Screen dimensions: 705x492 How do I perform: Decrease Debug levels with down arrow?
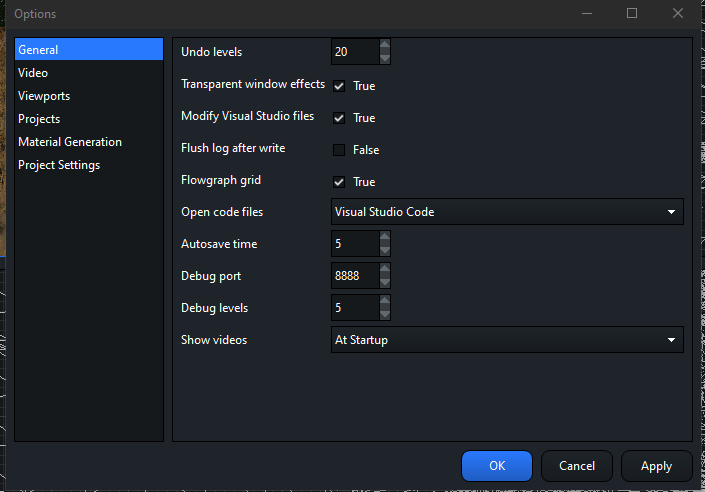pyautogui.click(x=385, y=314)
